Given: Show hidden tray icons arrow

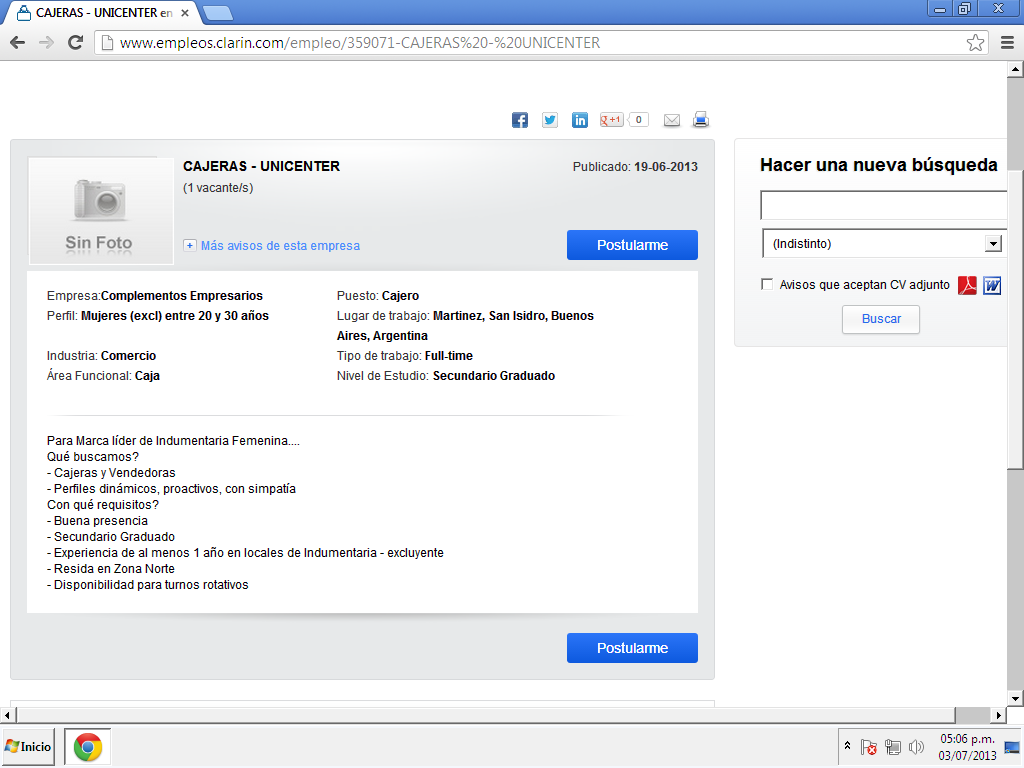Looking at the screenshot, I should (x=847, y=746).
